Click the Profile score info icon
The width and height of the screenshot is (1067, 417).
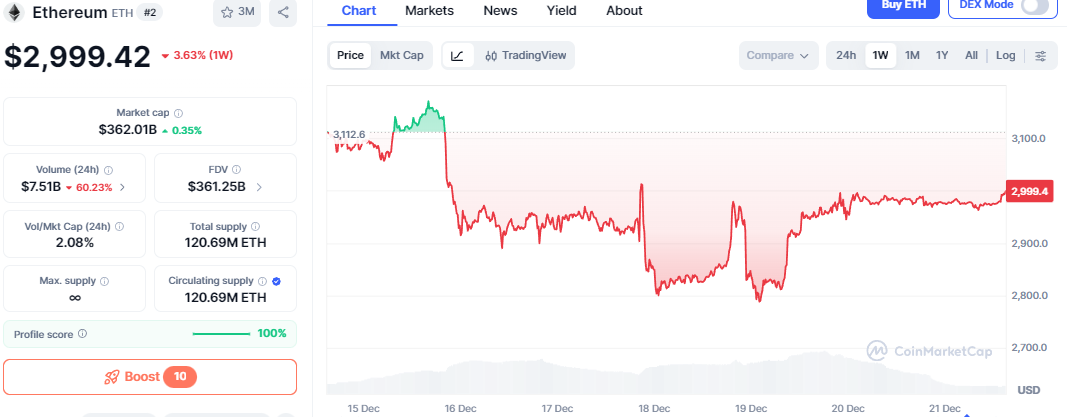tap(83, 334)
